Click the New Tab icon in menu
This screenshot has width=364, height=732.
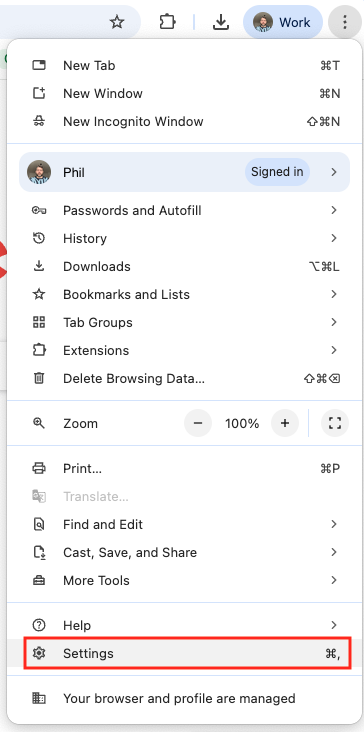(39, 65)
